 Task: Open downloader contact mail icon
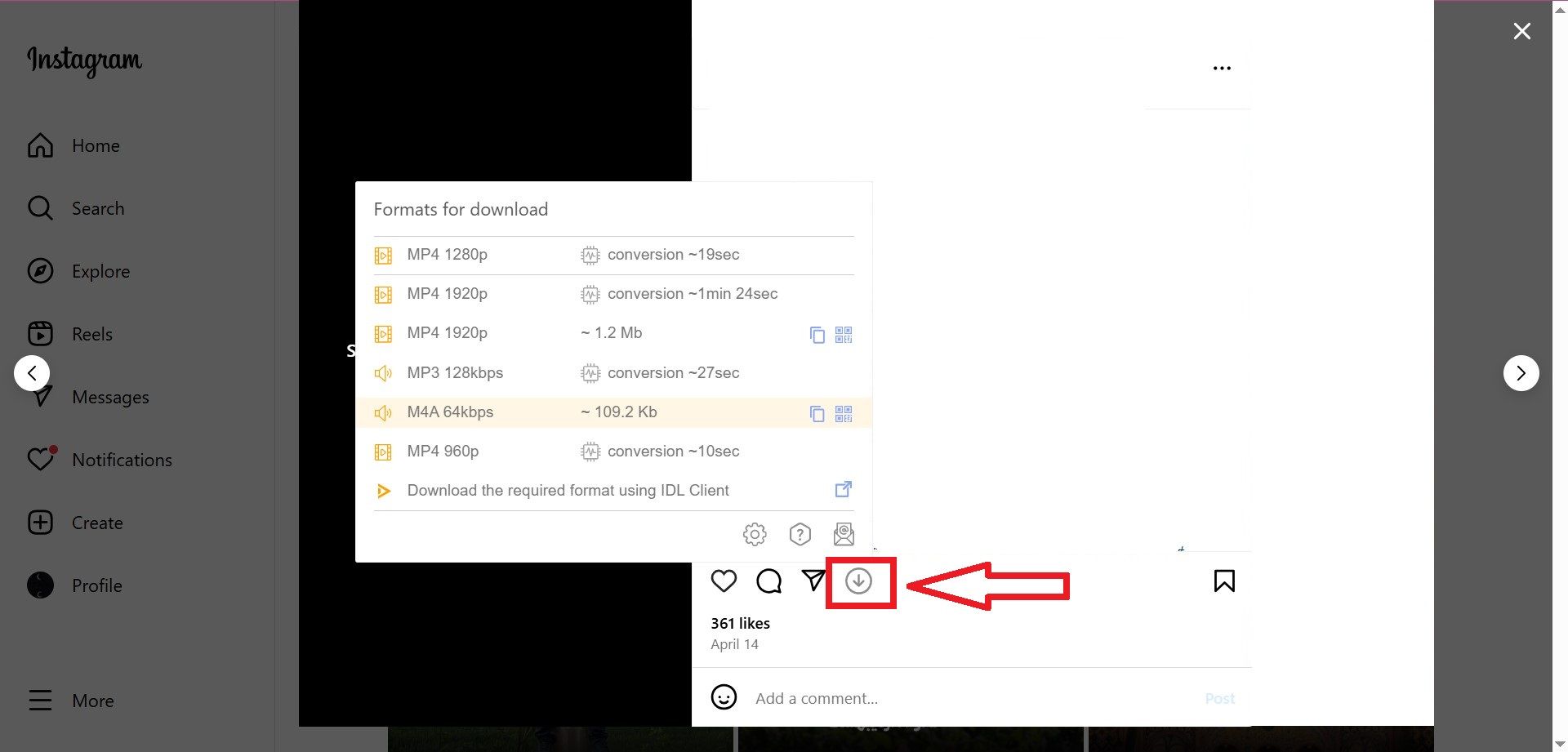tap(844, 534)
